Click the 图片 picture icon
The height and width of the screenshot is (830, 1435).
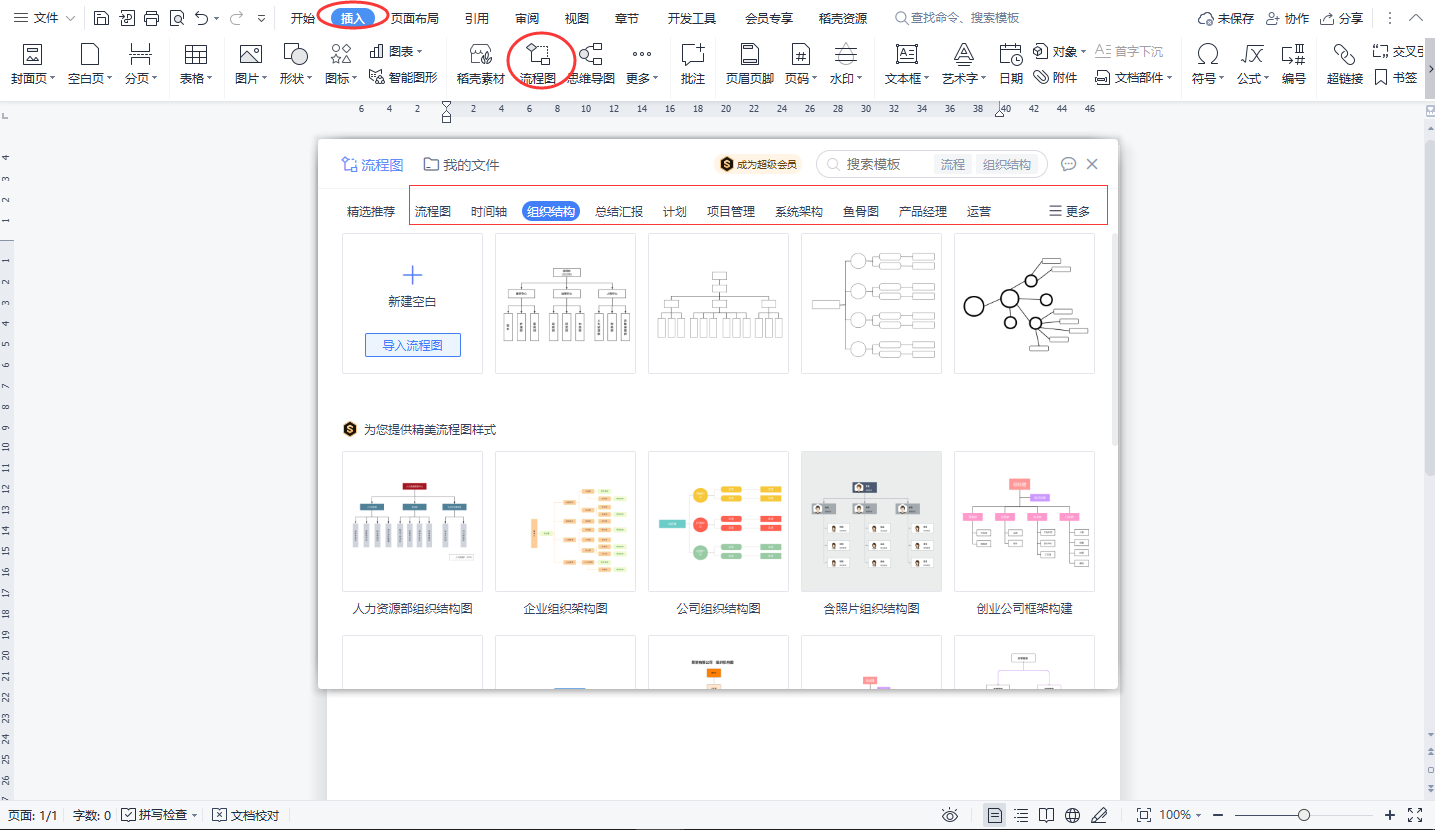pyautogui.click(x=250, y=55)
